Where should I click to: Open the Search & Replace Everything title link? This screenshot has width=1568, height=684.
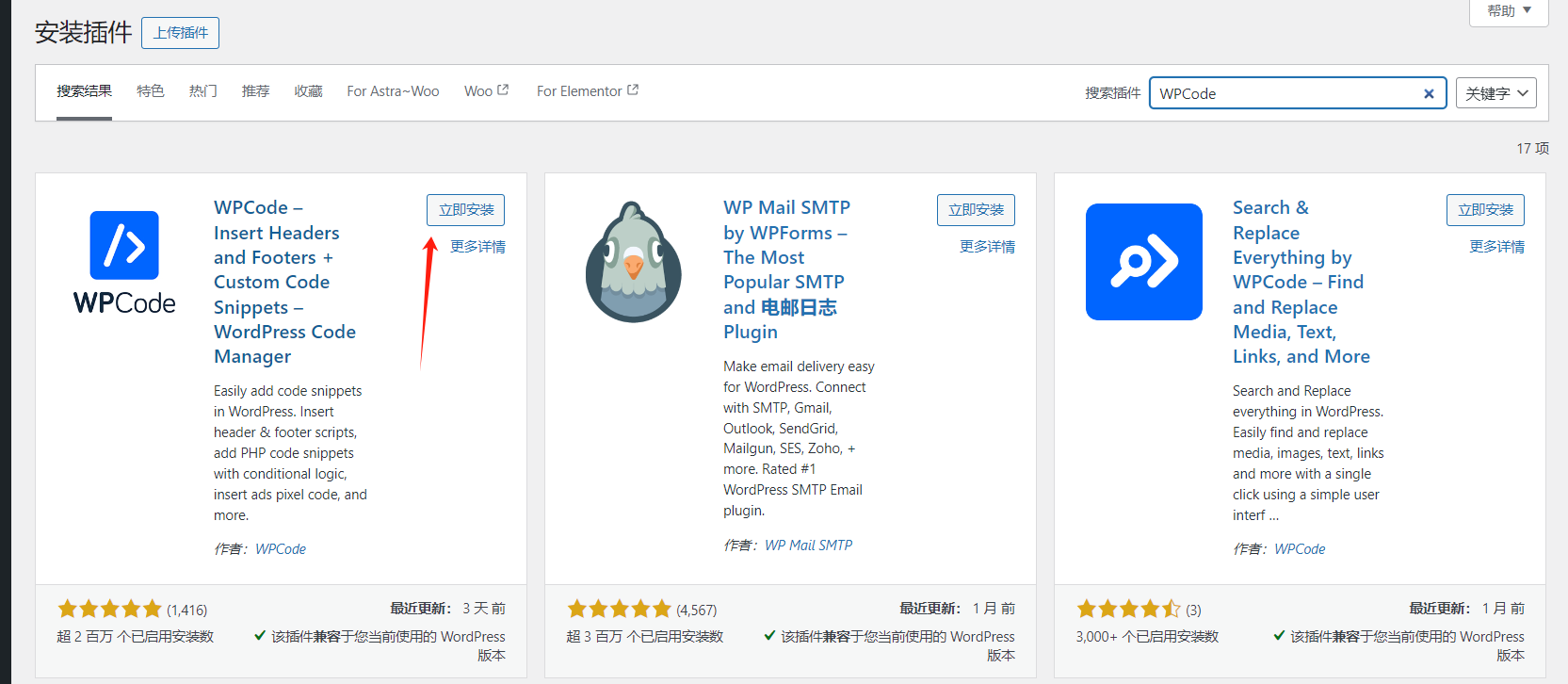pos(1301,282)
